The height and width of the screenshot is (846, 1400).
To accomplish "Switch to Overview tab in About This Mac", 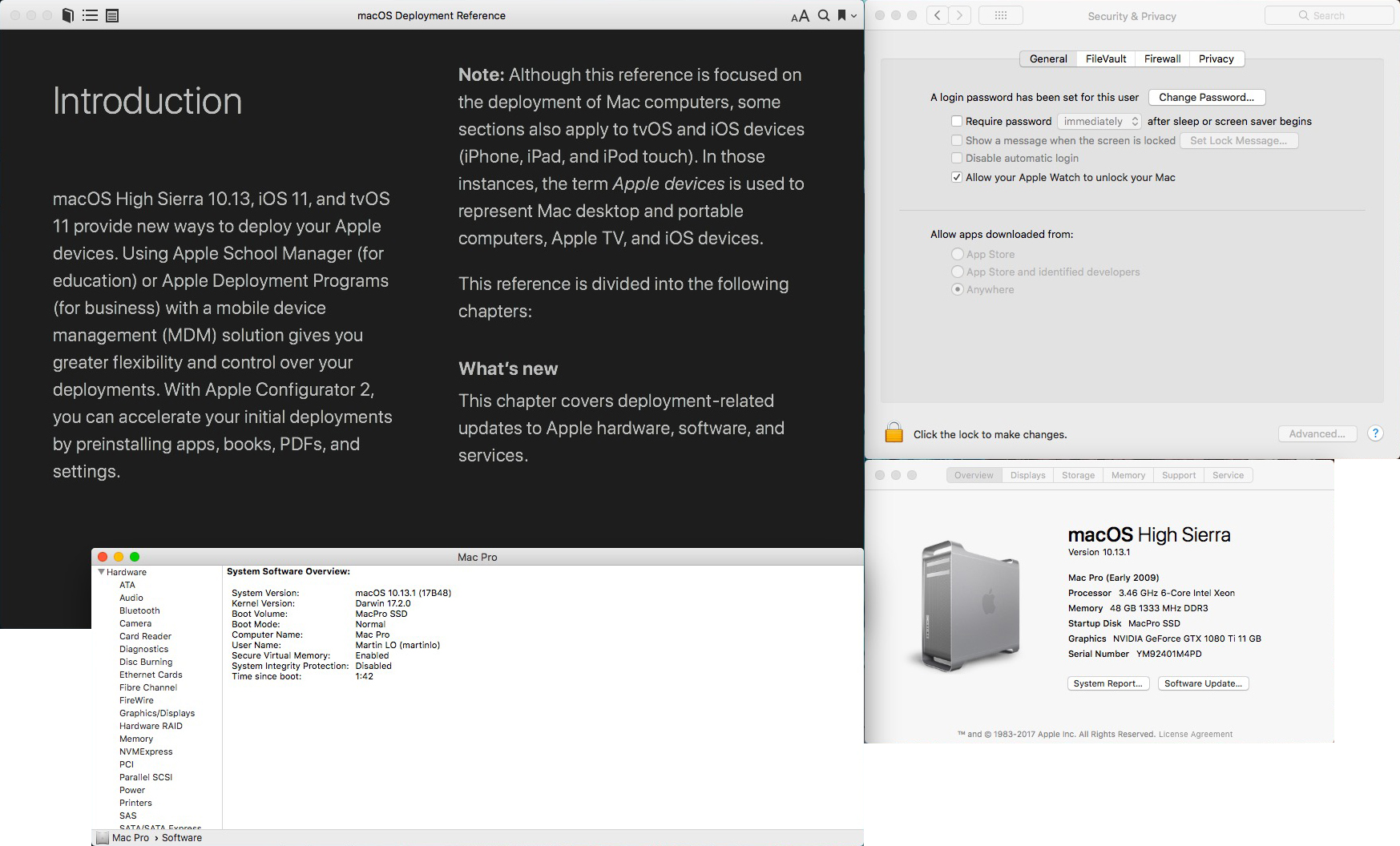I will pyautogui.click(x=974, y=475).
